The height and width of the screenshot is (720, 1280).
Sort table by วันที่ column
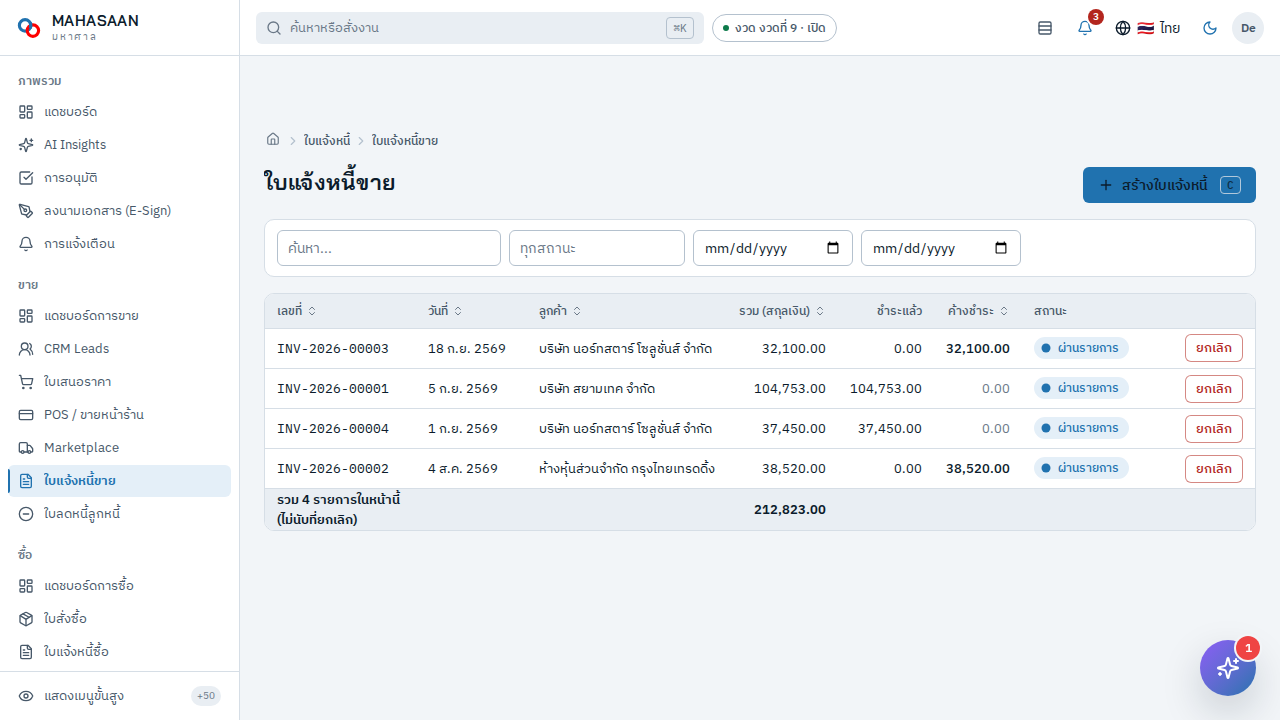(445, 311)
